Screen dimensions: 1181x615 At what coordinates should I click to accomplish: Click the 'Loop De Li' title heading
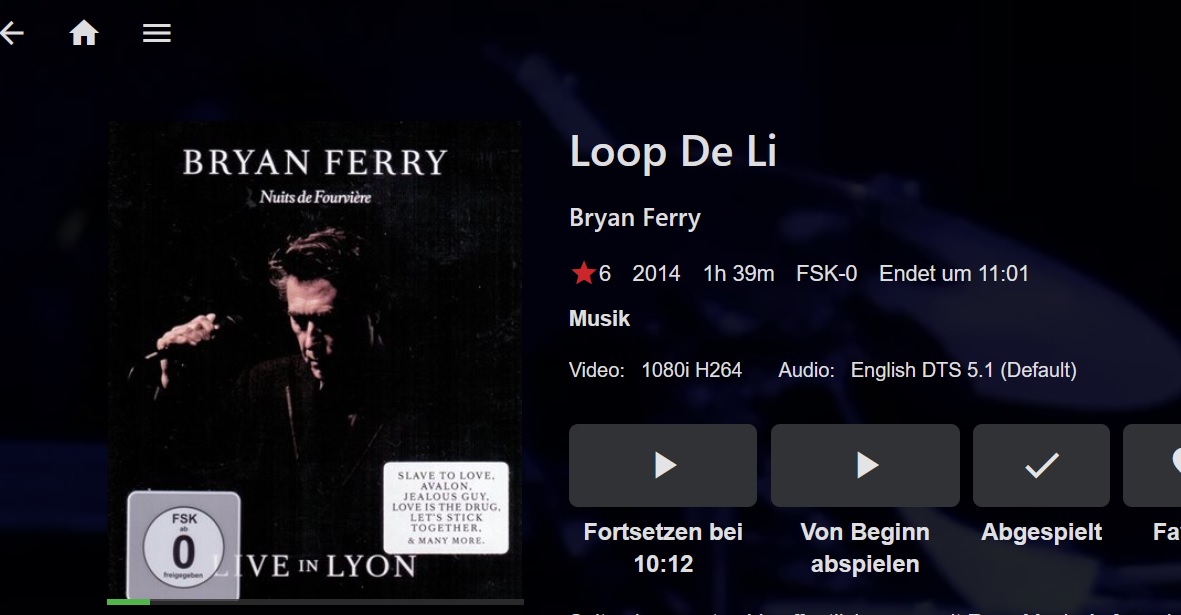[x=673, y=151]
